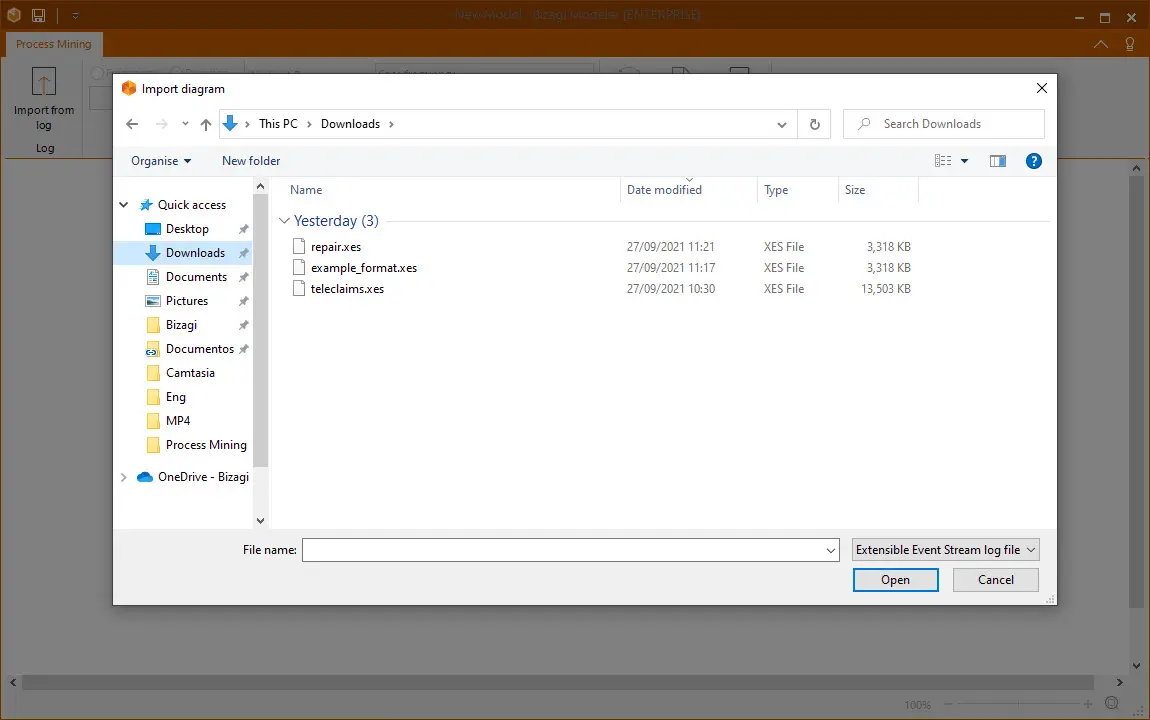Open the File name dropdown arrow

pyautogui.click(x=831, y=550)
